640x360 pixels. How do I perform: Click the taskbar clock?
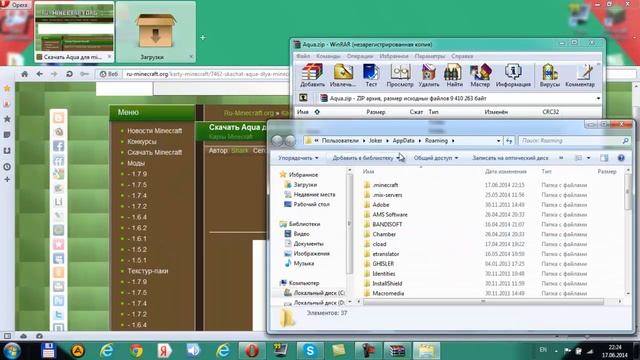pyautogui.click(x=614, y=351)
